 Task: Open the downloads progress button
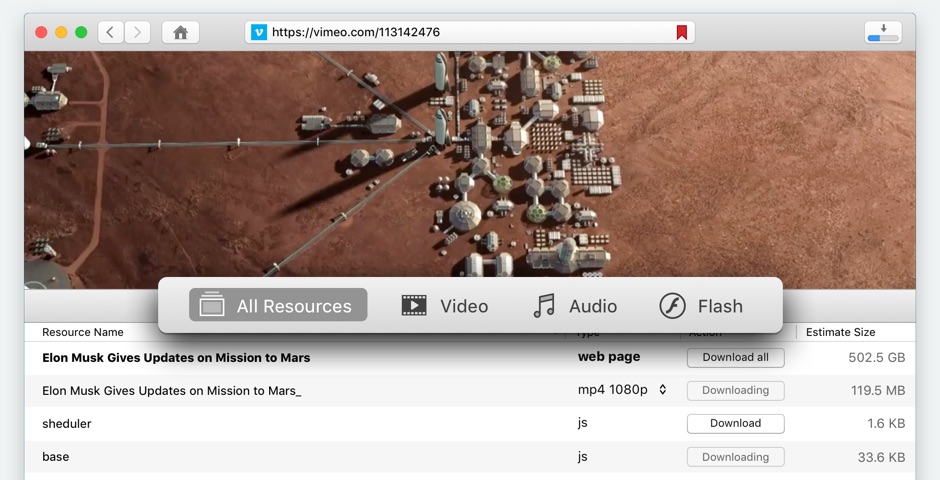point(883,32)
